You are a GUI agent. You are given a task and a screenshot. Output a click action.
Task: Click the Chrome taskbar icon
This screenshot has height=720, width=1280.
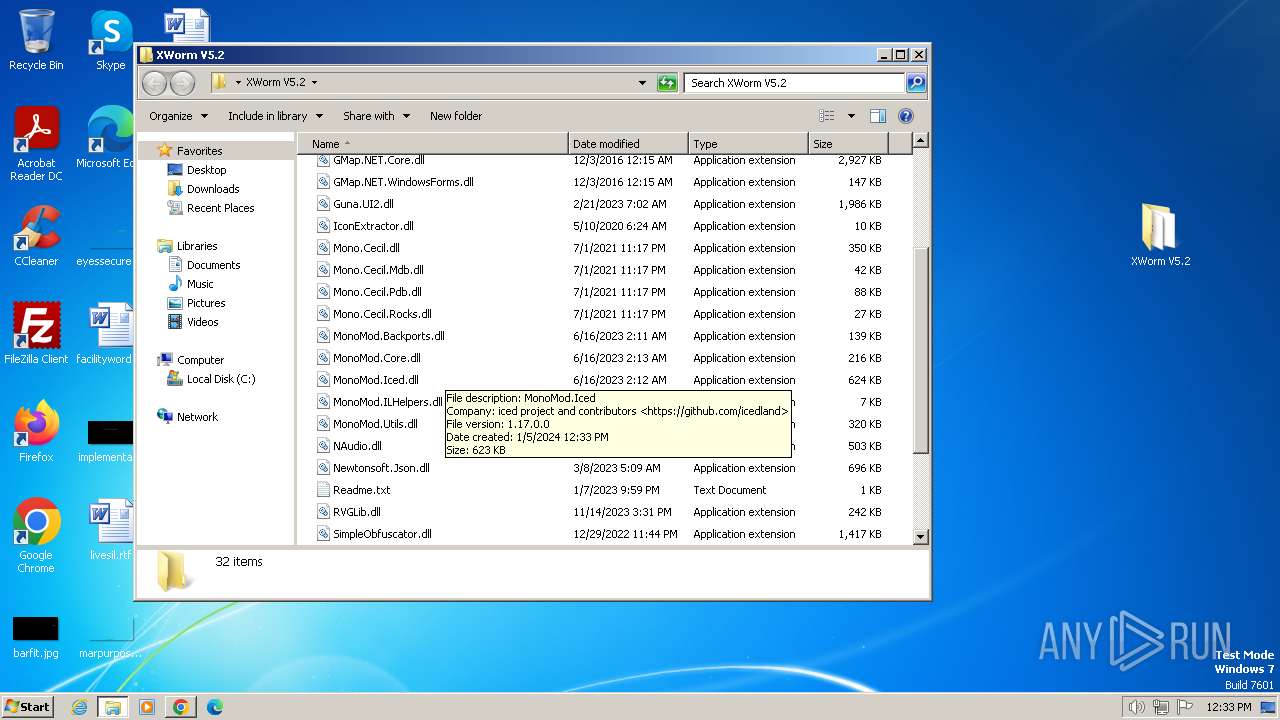pos(181,707)
